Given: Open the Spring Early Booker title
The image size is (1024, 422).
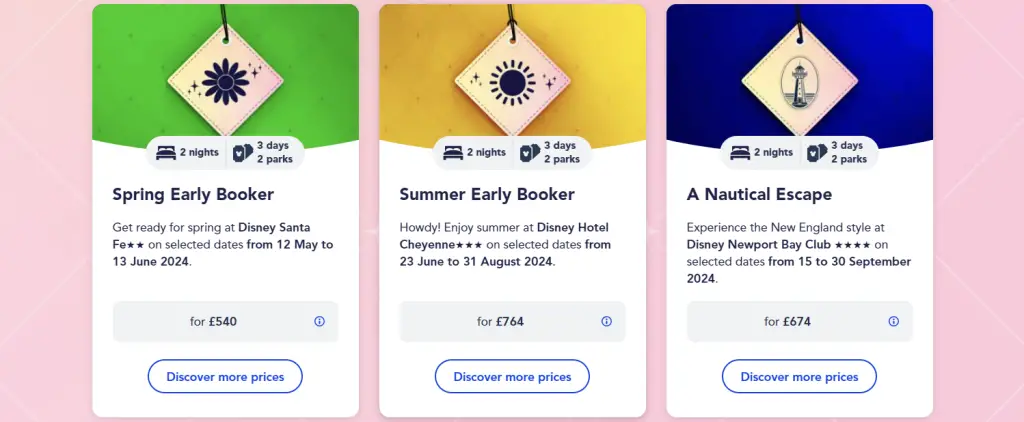Looking at the screenshot, I should (x=193, y=195).
